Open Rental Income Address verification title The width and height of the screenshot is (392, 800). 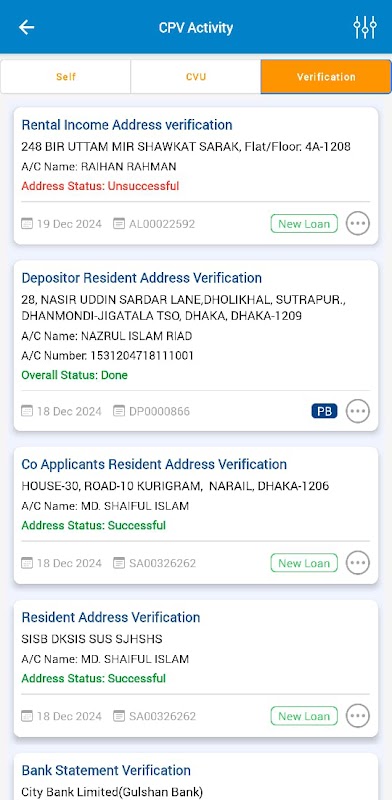127,125
